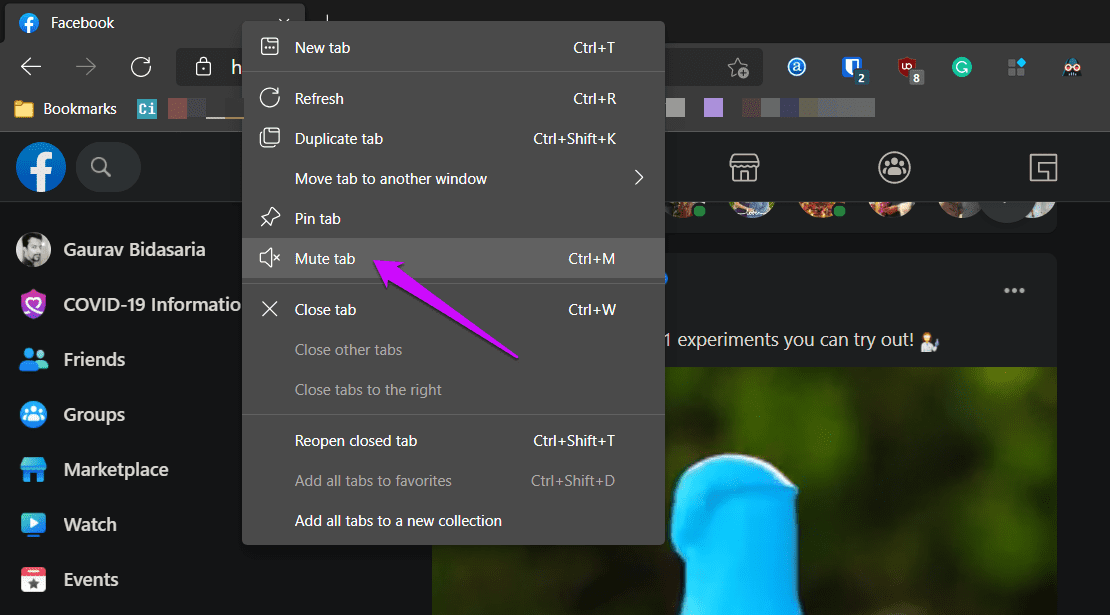Click the Facebook logo home icon
Viewport: 1110px width, 615px height.
[41, 168]
